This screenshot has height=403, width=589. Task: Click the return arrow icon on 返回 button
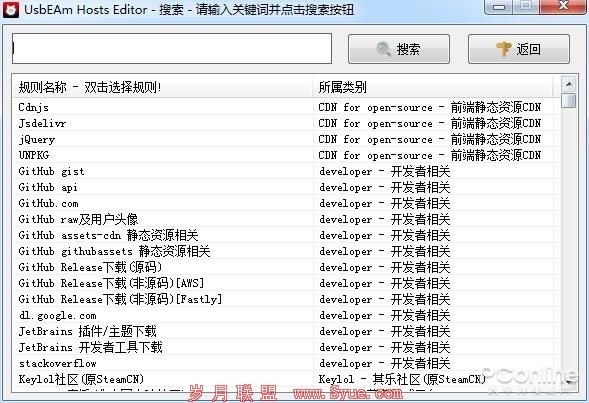(504, 49)
